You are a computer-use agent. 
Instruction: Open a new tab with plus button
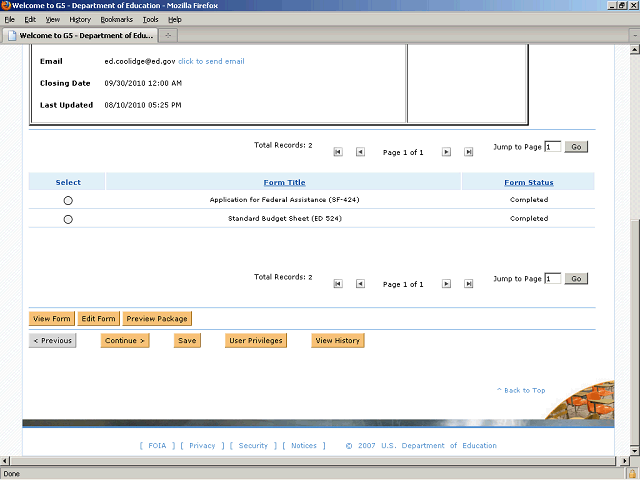(168, 36)
